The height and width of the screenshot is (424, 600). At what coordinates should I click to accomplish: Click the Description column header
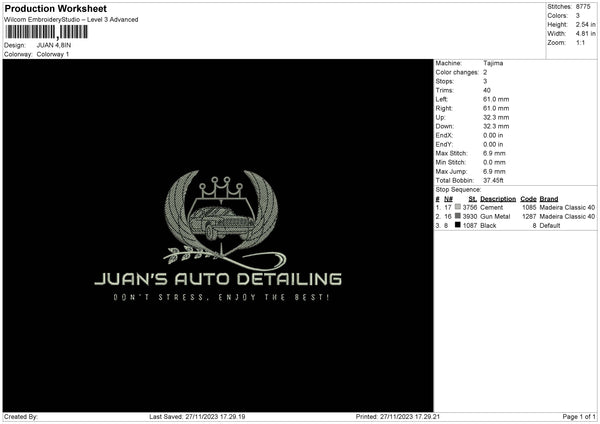(x=498, y=199)
